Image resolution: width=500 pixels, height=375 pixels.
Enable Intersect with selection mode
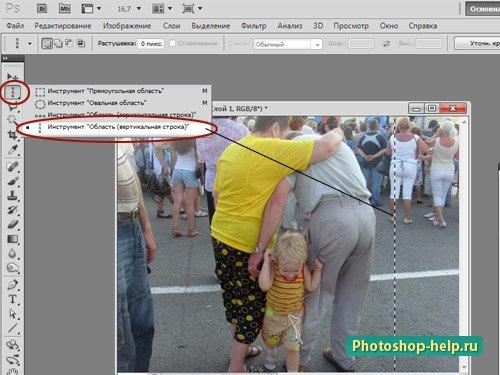[x=80, y=43]
